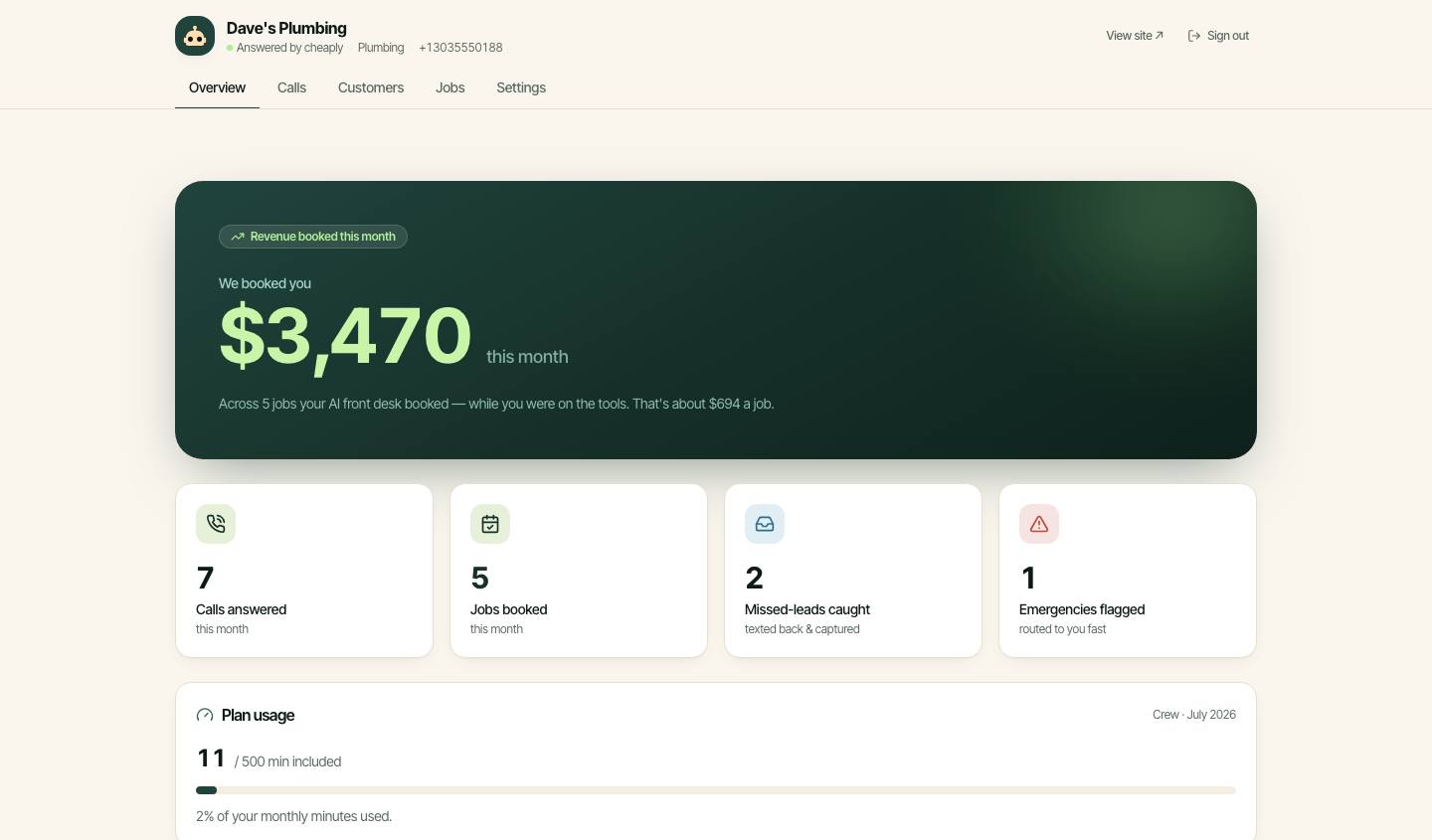Click the inbox icon in Missed-leads caught card
Viewport: 1432px width, 840px height.
point(765,524)
